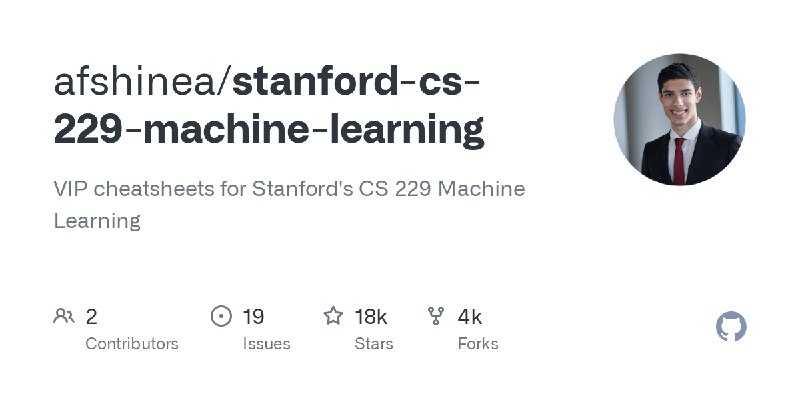Open the GitHub Octocat logo

click(731, 326)
